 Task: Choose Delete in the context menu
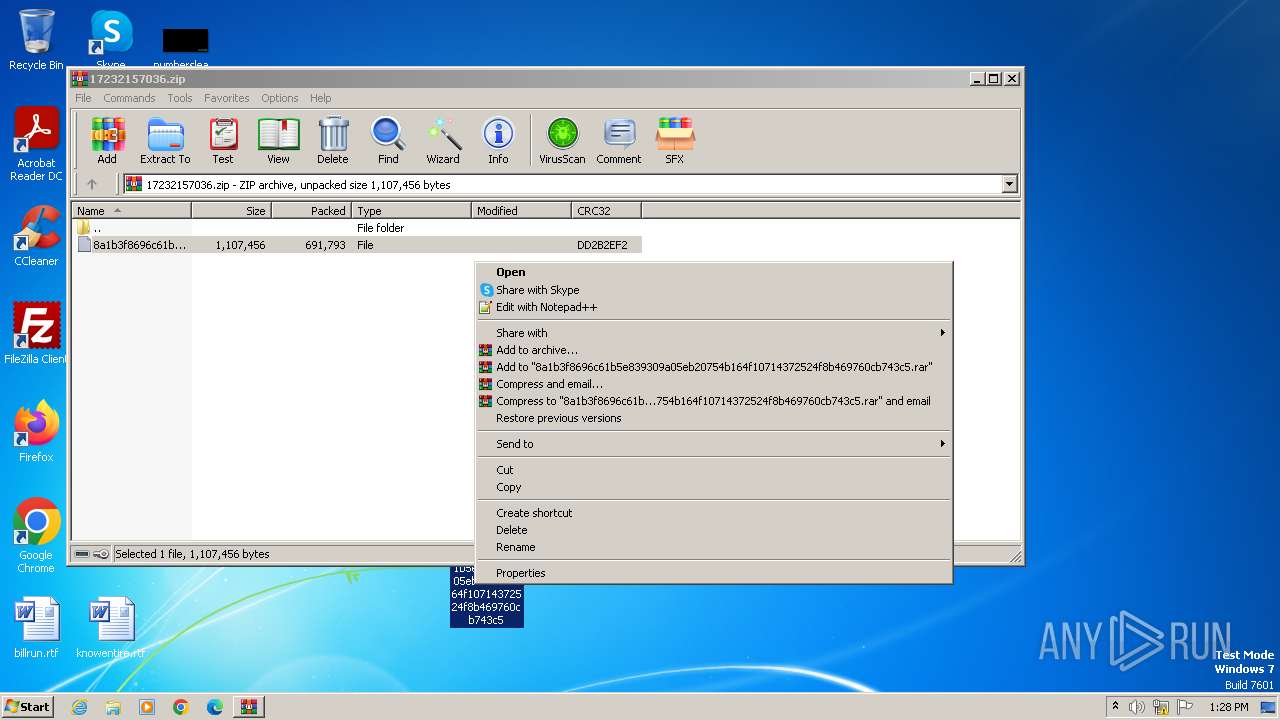tap(714, 530)
